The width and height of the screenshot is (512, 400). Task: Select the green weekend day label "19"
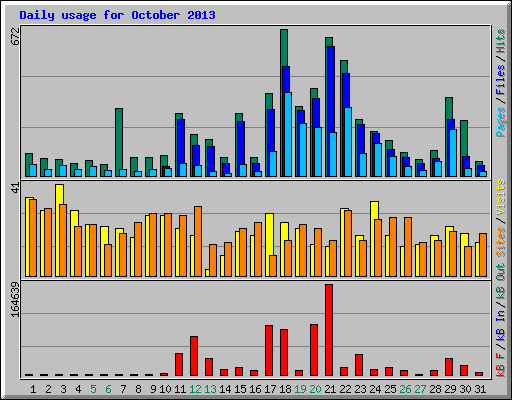coord(300,389)
